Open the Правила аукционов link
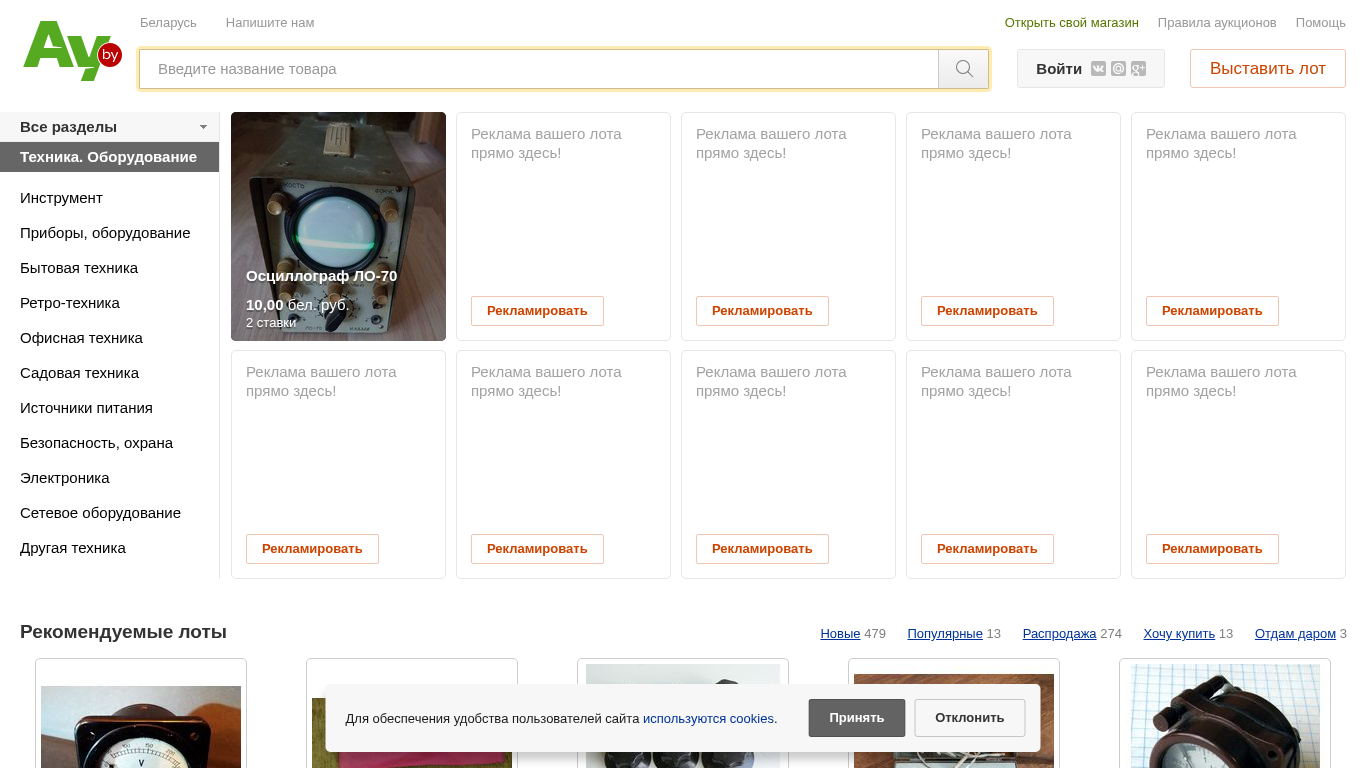 (1217, 23)
